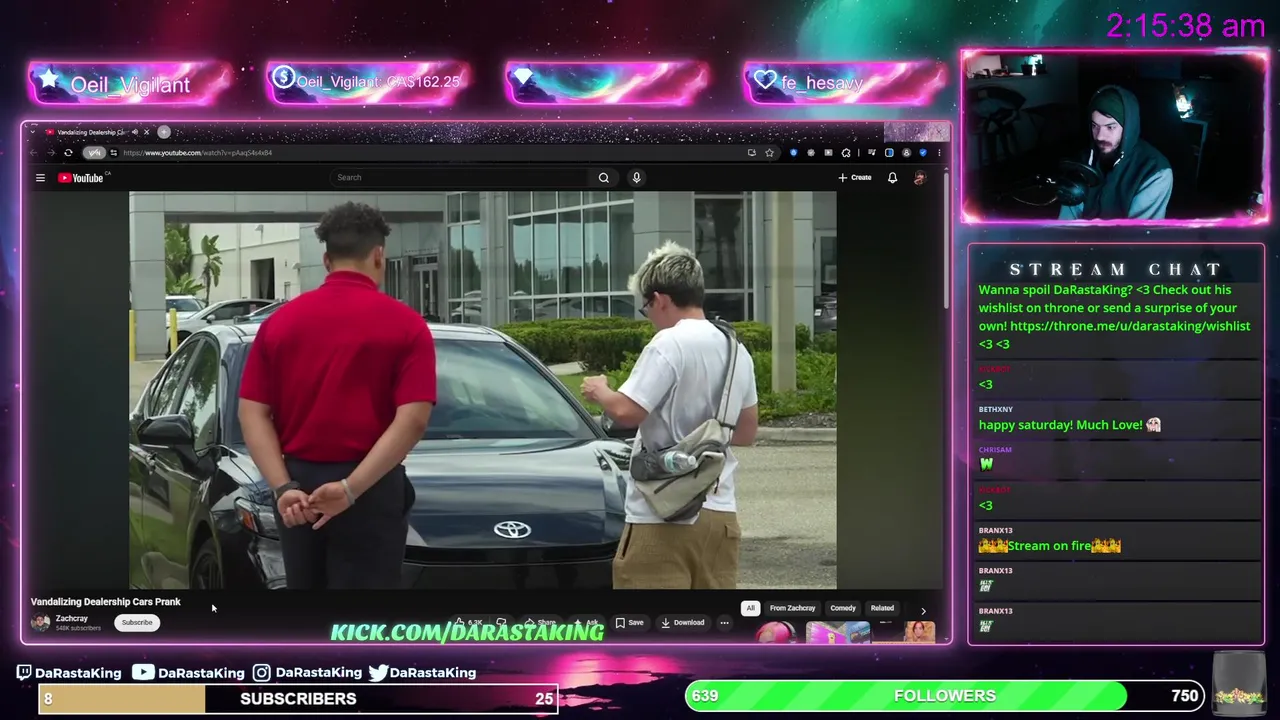Open the browser profile avatar icon
The height and width of the screenshot is (720, 1280).
click(906, 152)
